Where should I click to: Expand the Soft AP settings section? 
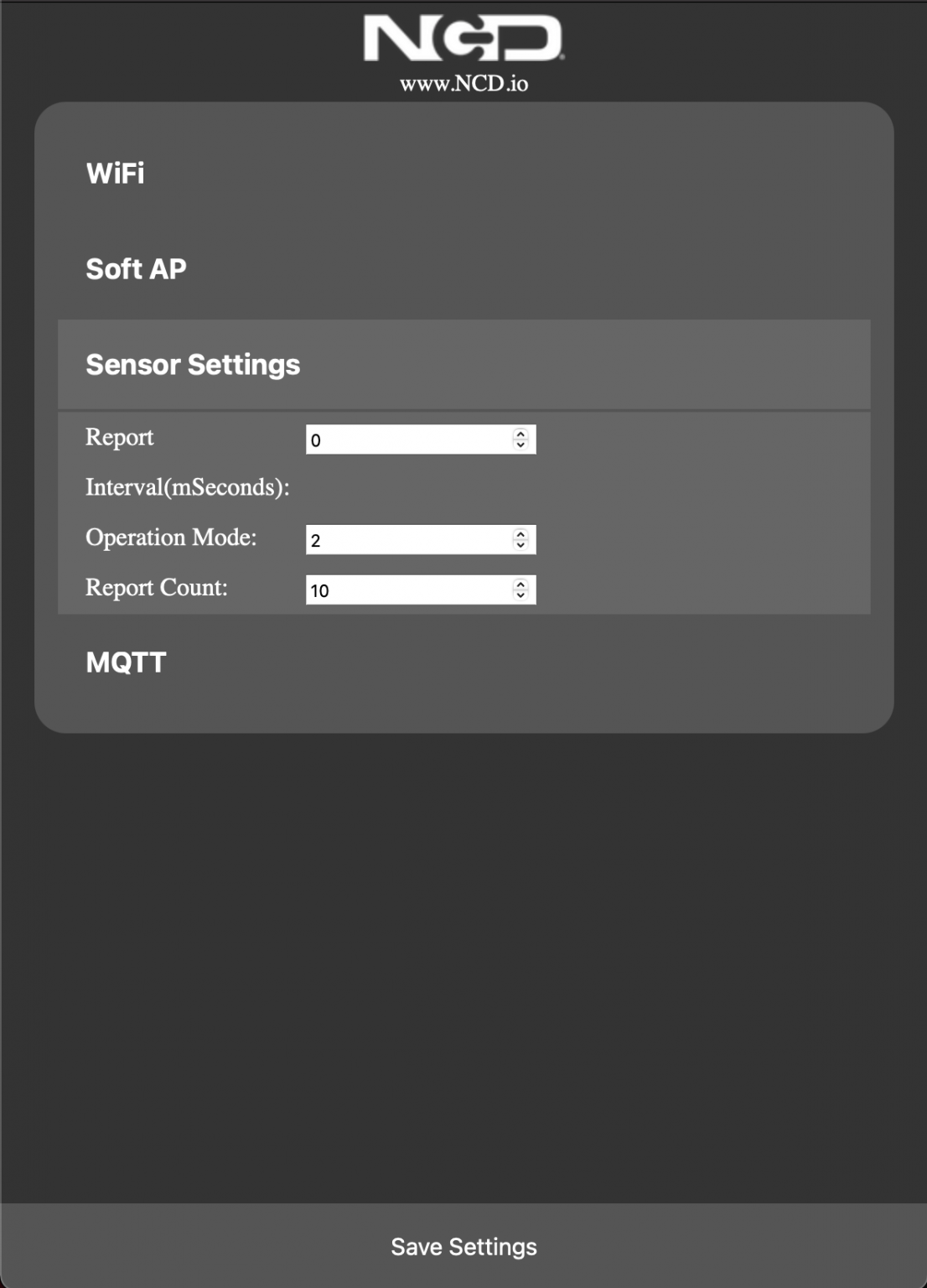tap(137, 268)
